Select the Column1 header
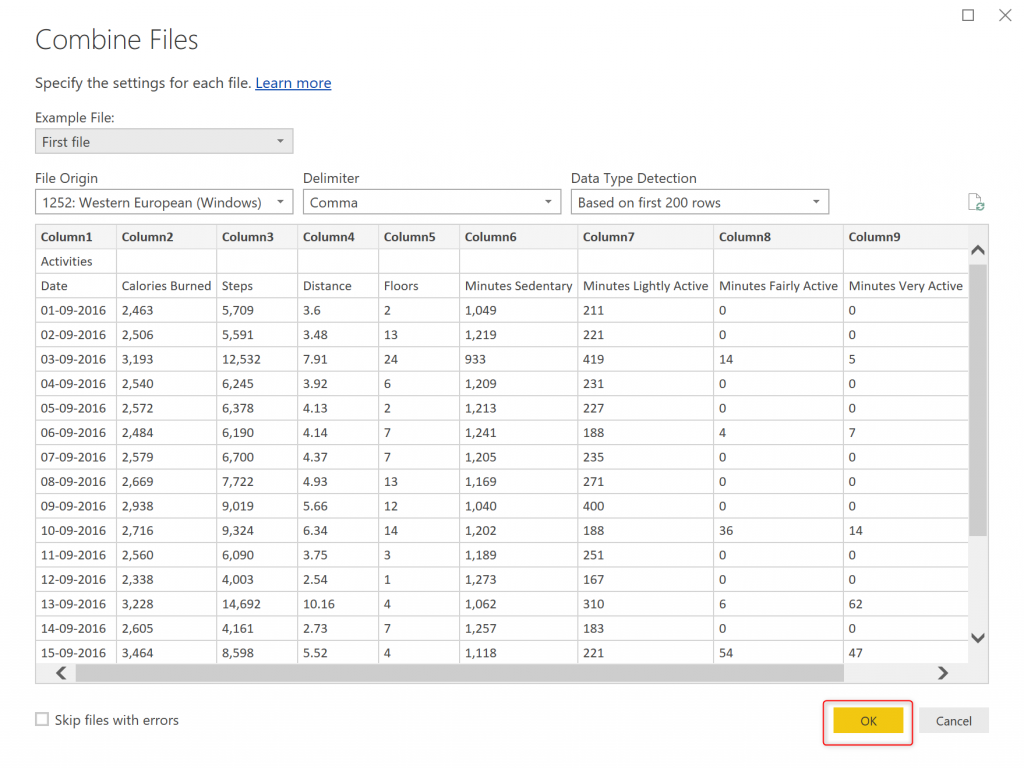The image size is (1024, 768). click(66, 237)
